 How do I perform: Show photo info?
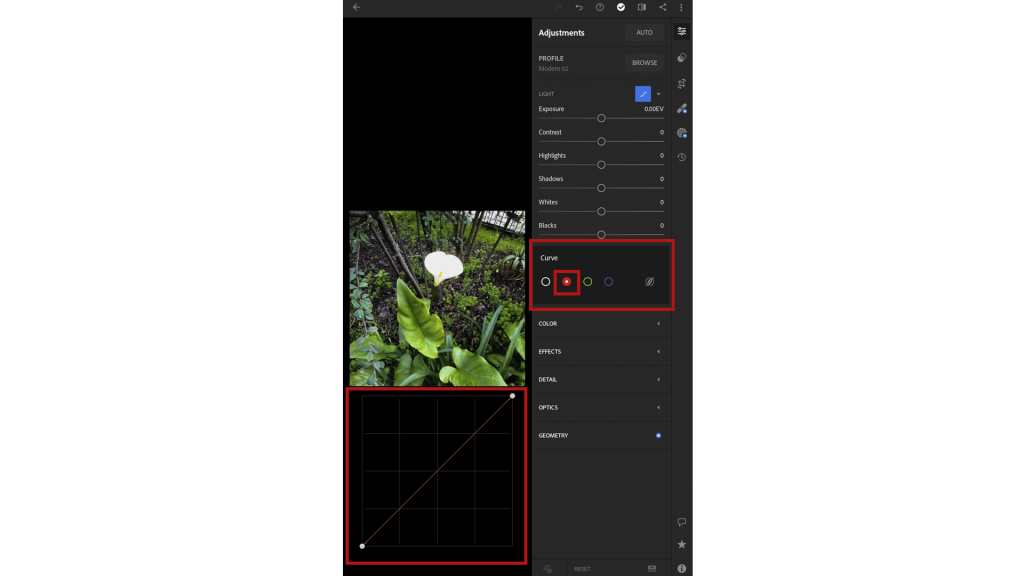click(x=682, y=569)
